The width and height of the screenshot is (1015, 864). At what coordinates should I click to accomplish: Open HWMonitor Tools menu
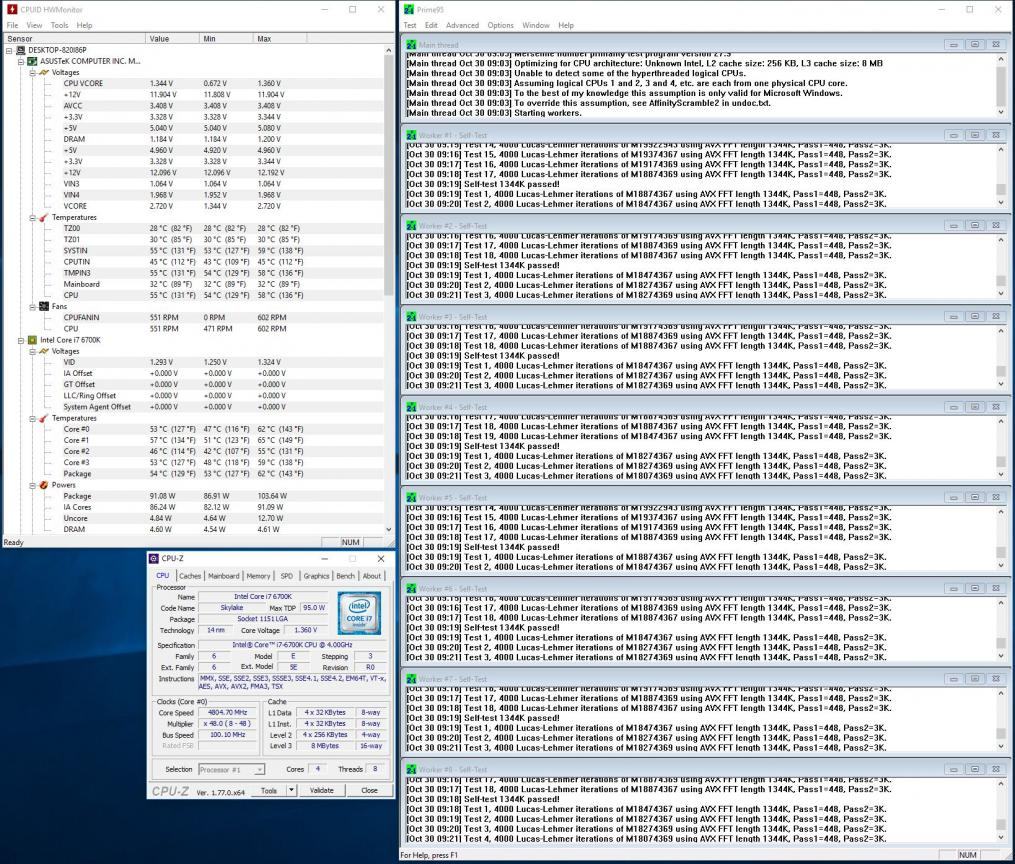[x=60, y=25]
